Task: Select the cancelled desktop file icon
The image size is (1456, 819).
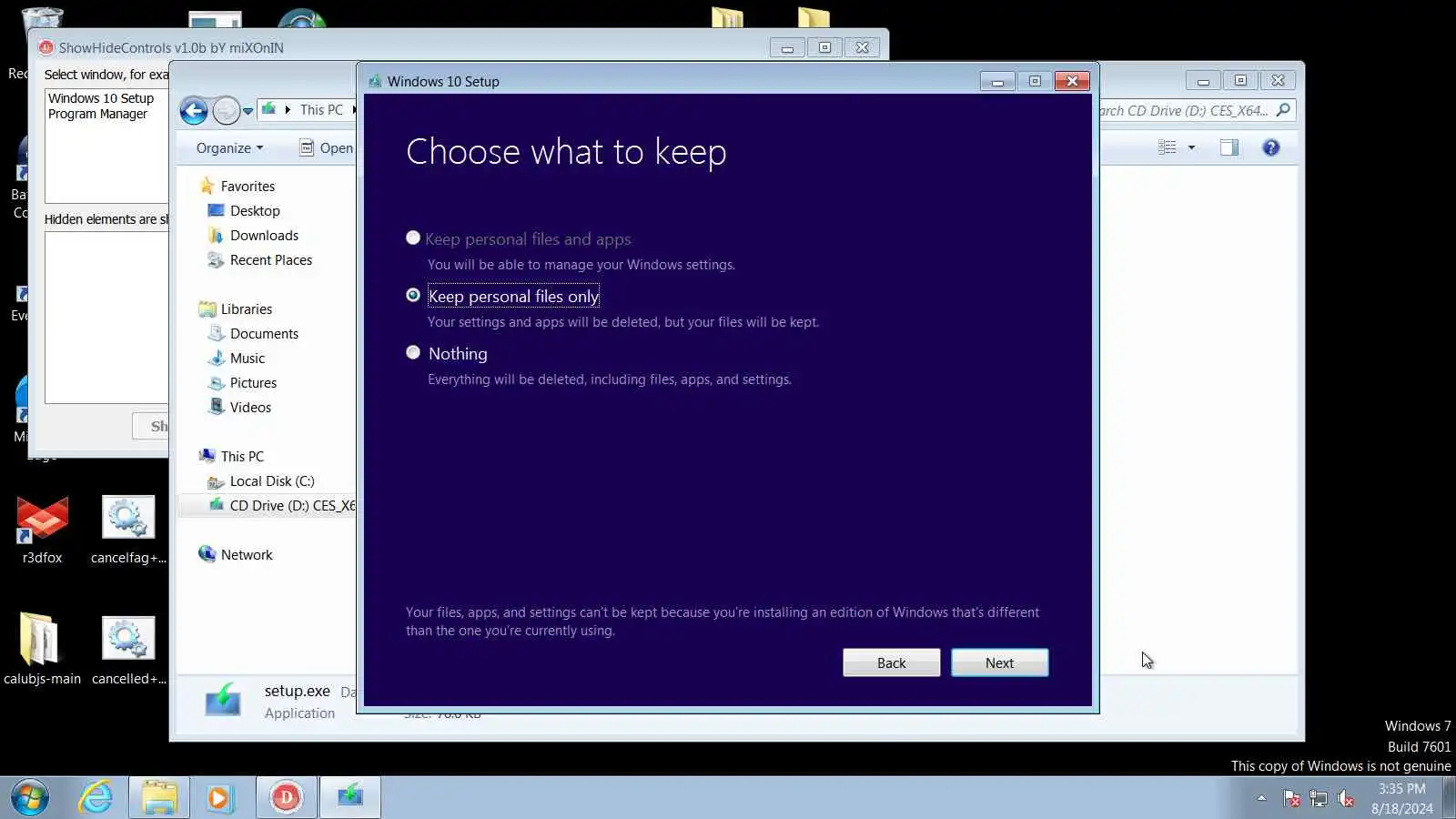Action: click(x=128, y=649)
